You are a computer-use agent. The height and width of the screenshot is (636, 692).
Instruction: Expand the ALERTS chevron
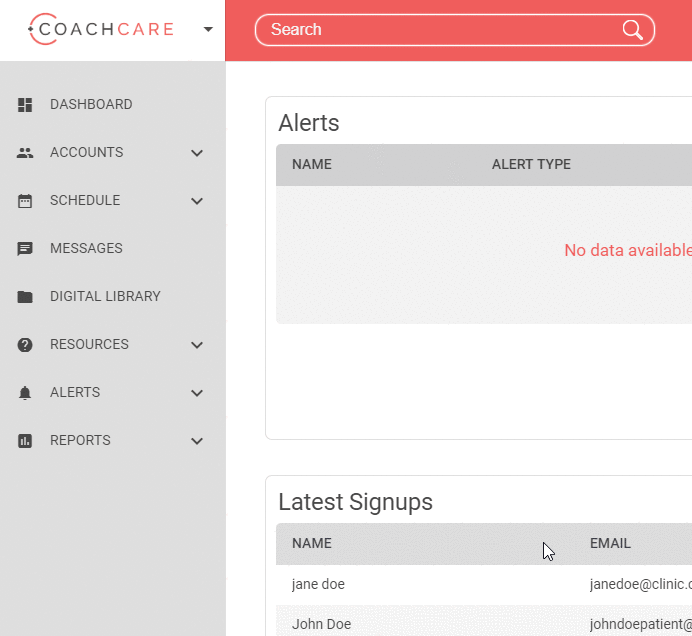click(197, 393)
